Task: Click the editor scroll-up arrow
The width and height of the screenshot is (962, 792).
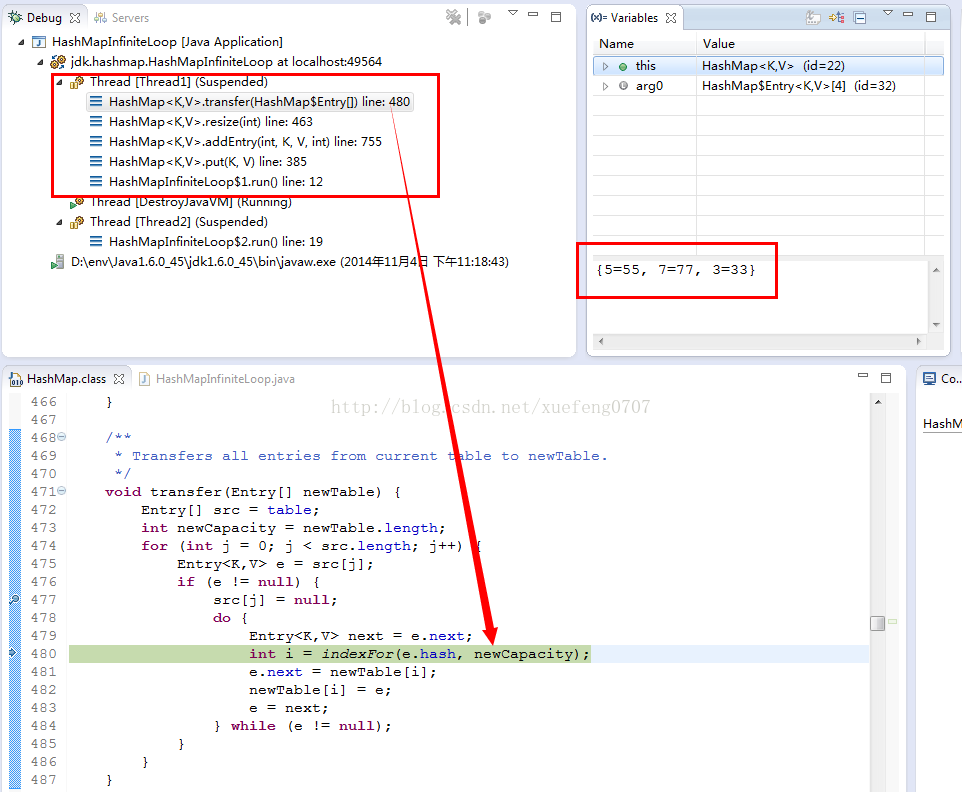Action: click(878, 402)
